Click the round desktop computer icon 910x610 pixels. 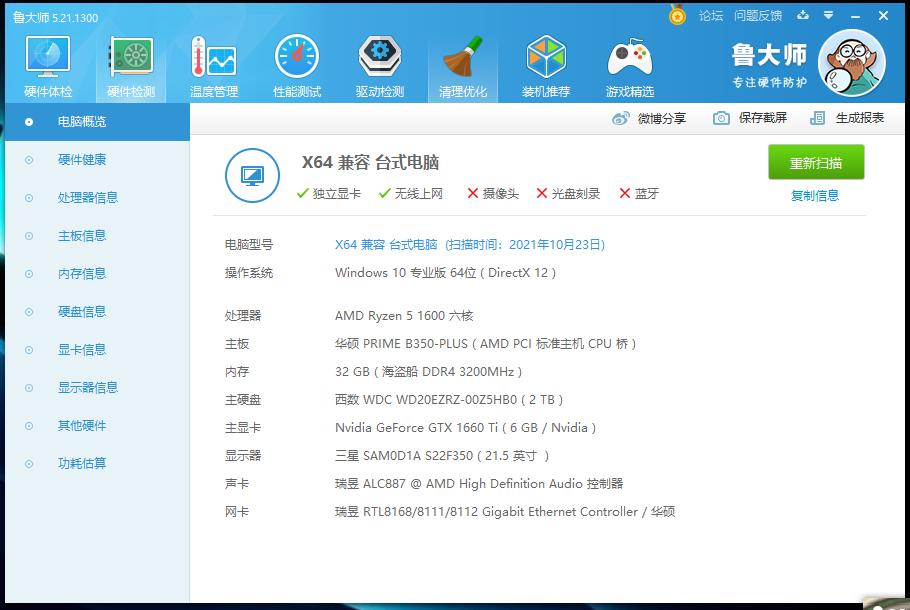coord(252,175)
